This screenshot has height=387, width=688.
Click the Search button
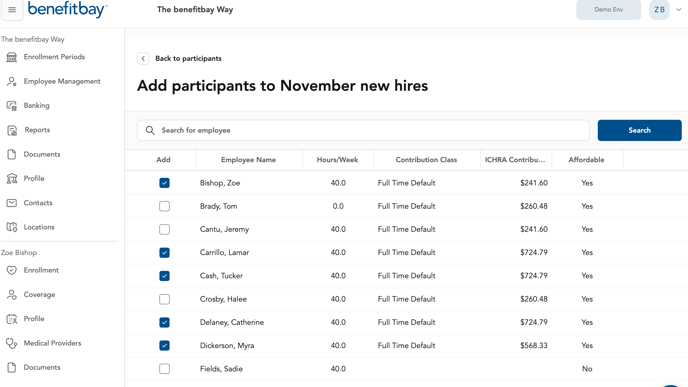(639, 130)
